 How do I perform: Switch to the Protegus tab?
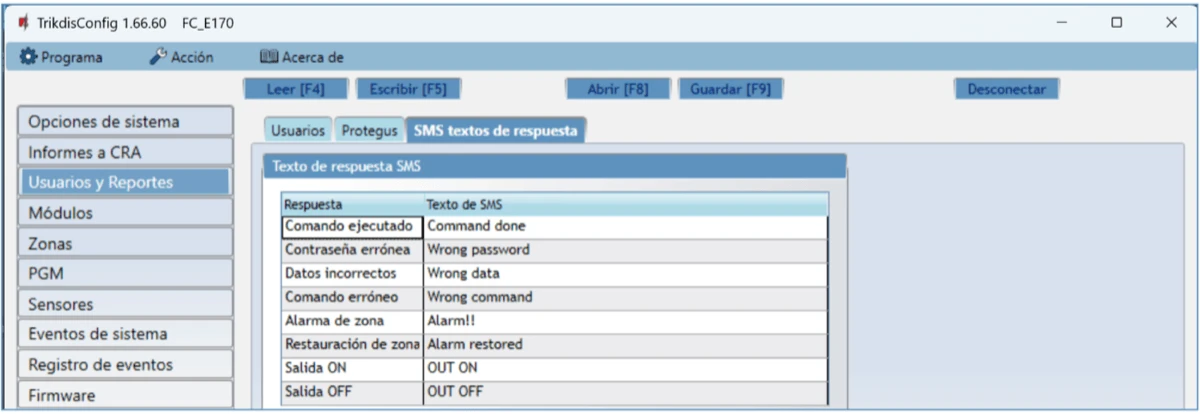click(x=369, y=131)
